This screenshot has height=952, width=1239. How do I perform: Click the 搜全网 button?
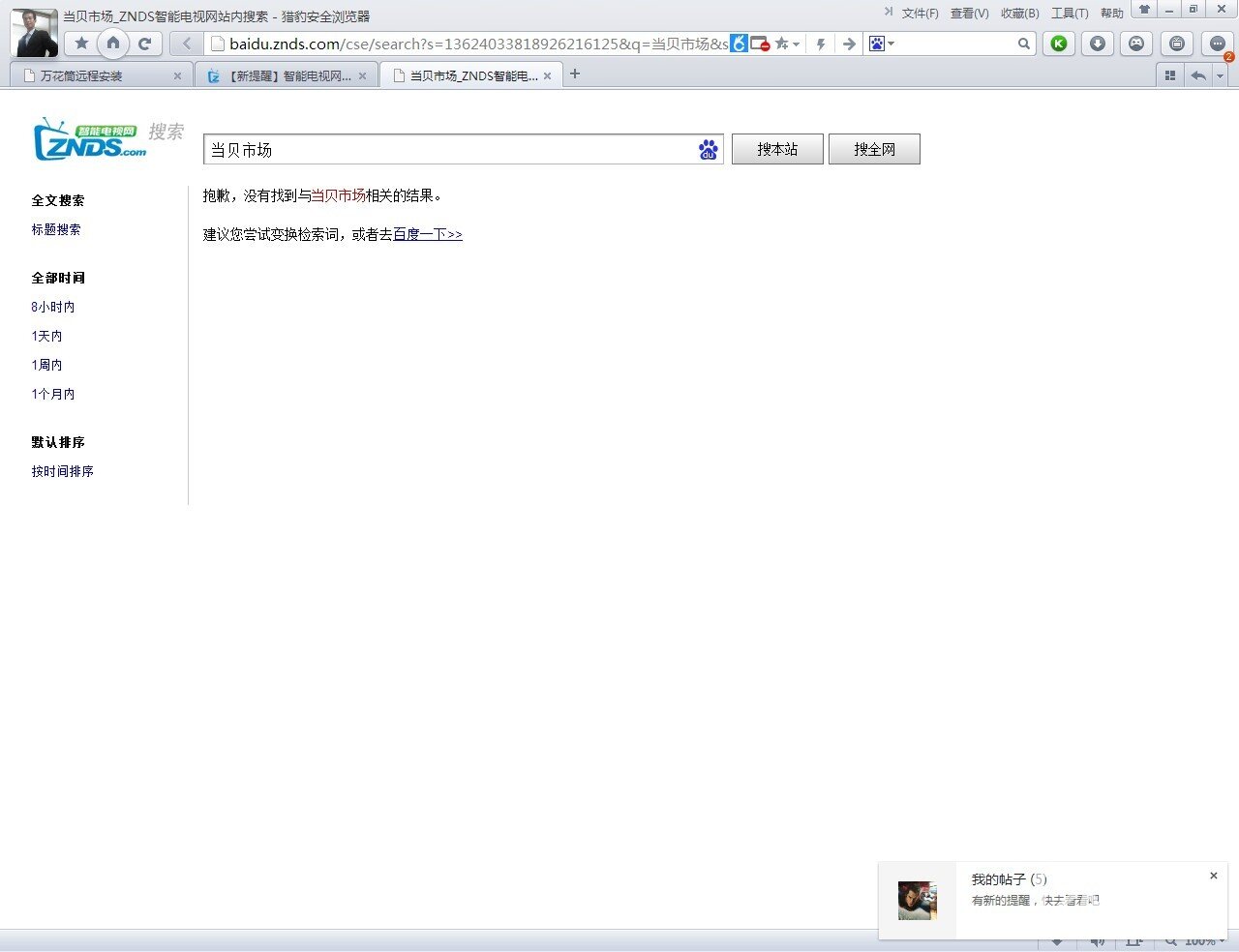click(x=874, y=149)
